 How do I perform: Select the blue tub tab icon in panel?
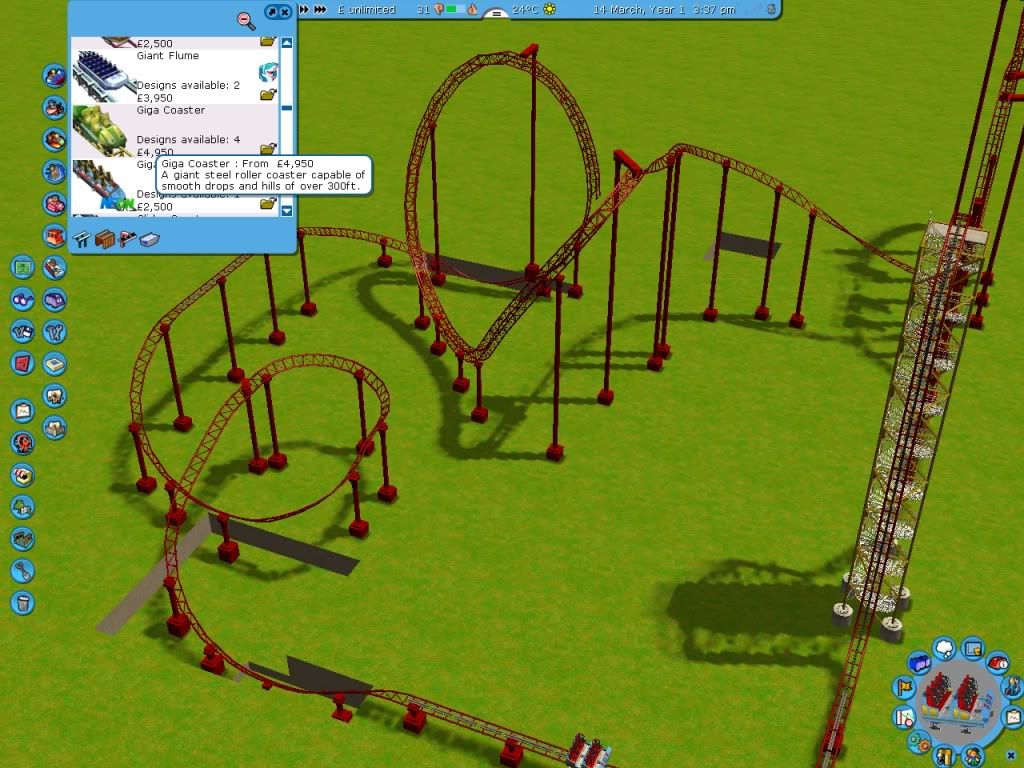click(150, 240)
